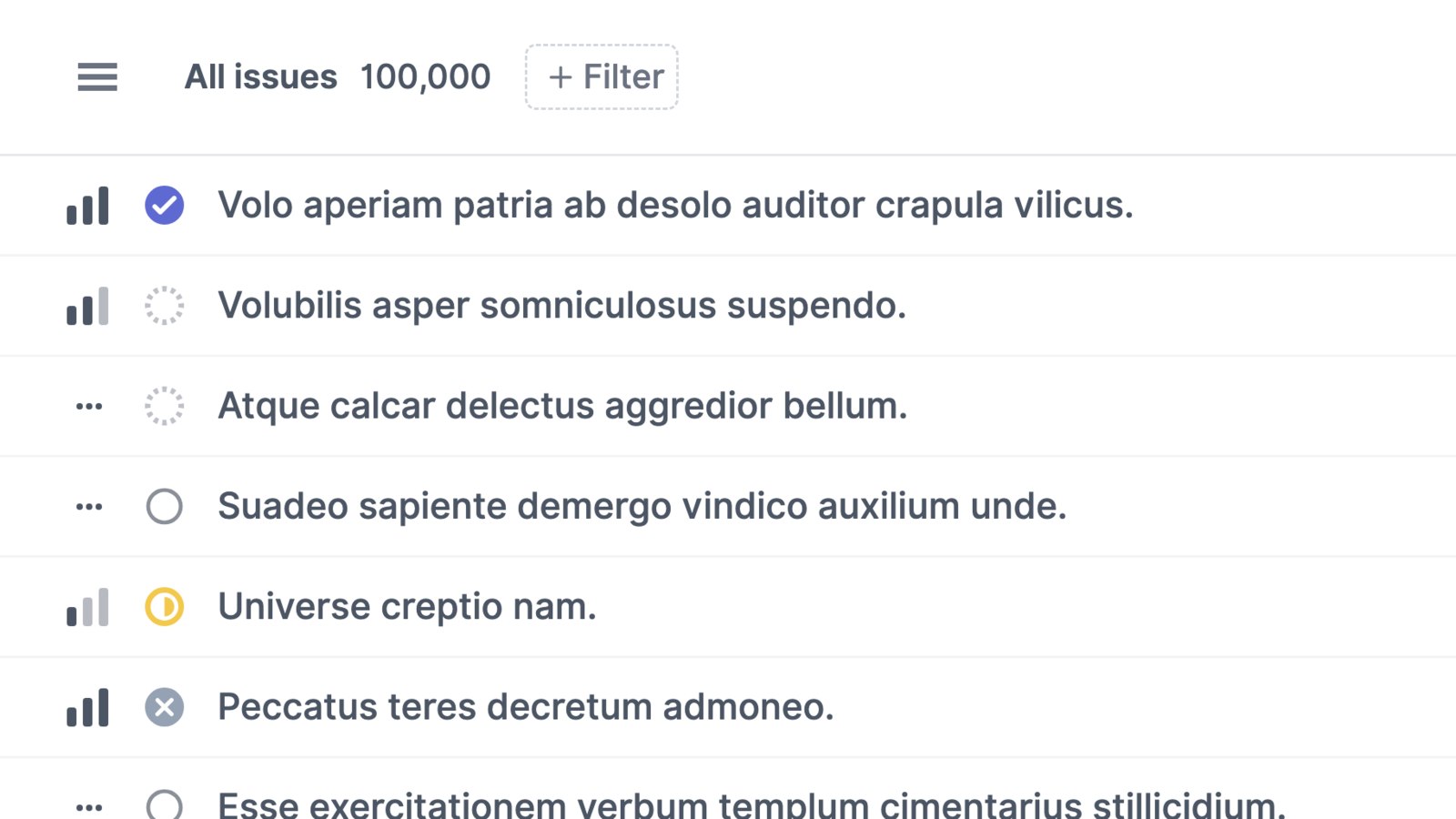Click backlog status icon on Volubilis asper
Screen dimensions: 1456x819
tap(165, 306)
